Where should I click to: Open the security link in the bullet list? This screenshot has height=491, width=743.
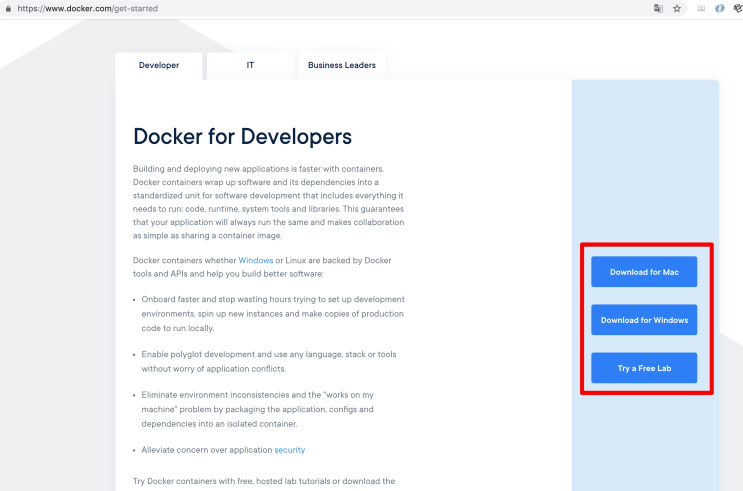[x=290, y=450]
